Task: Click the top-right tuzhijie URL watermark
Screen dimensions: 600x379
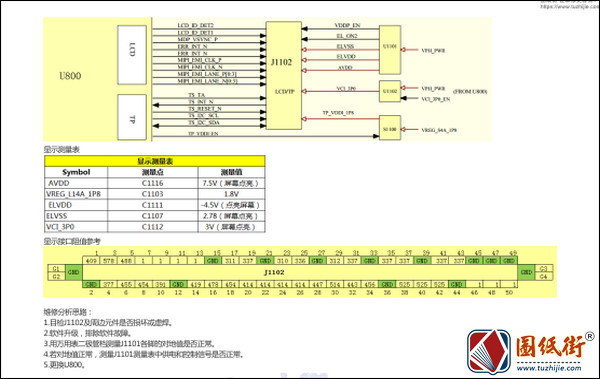Action: (570, 6)
